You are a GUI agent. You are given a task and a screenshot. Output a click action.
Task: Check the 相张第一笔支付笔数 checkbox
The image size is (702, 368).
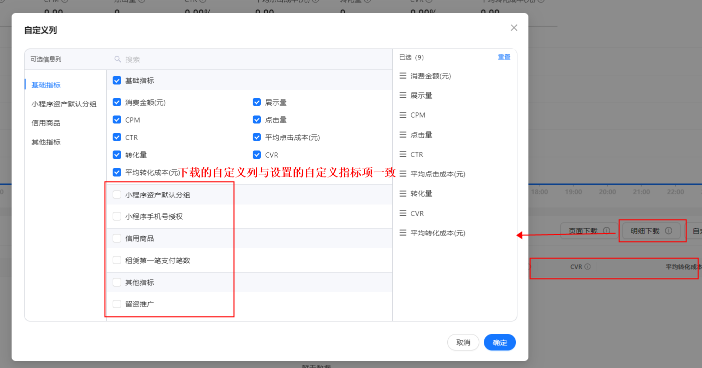[x=117, y=260]
